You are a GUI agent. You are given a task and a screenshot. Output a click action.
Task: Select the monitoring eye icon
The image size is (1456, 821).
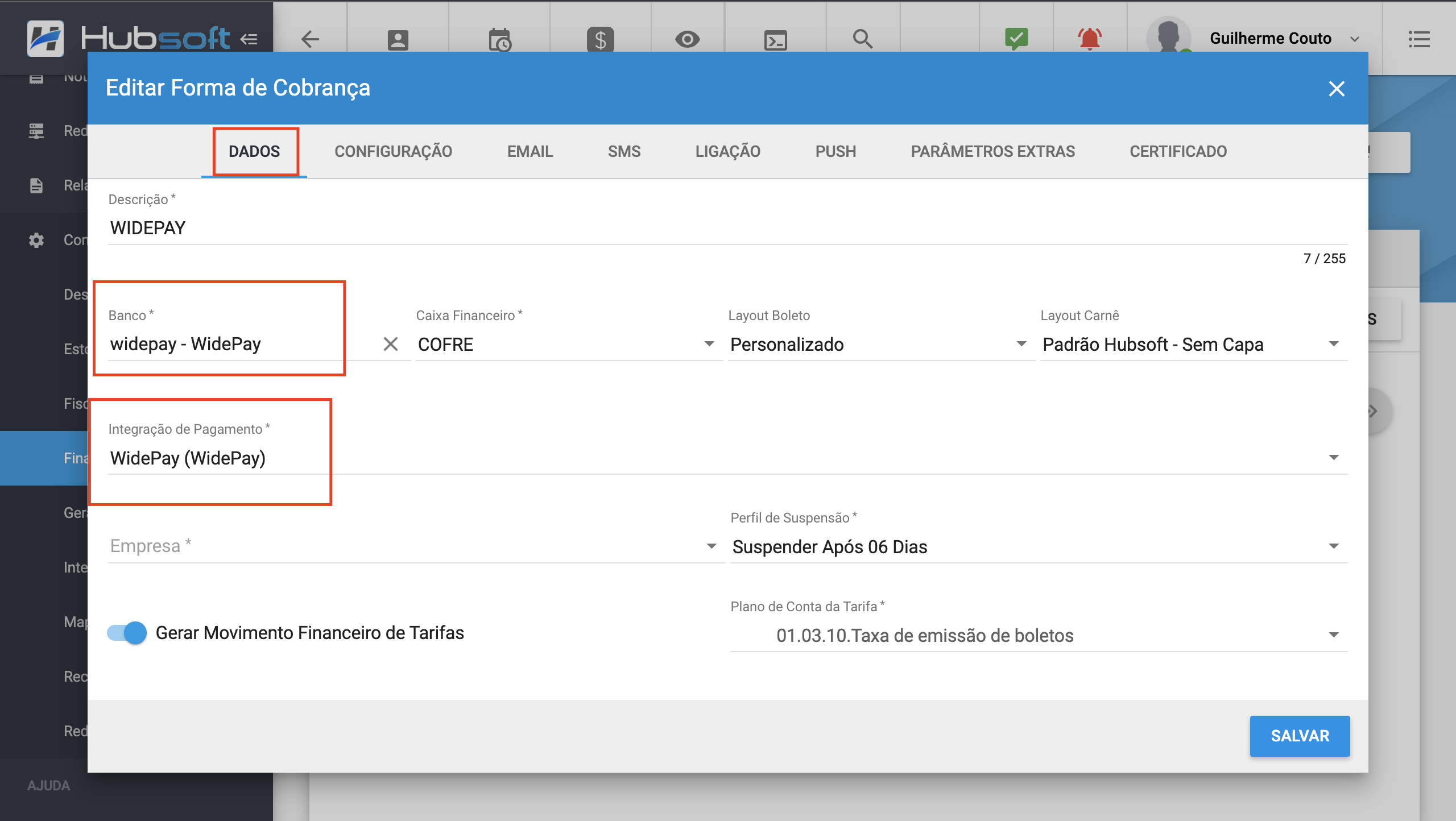688,39
